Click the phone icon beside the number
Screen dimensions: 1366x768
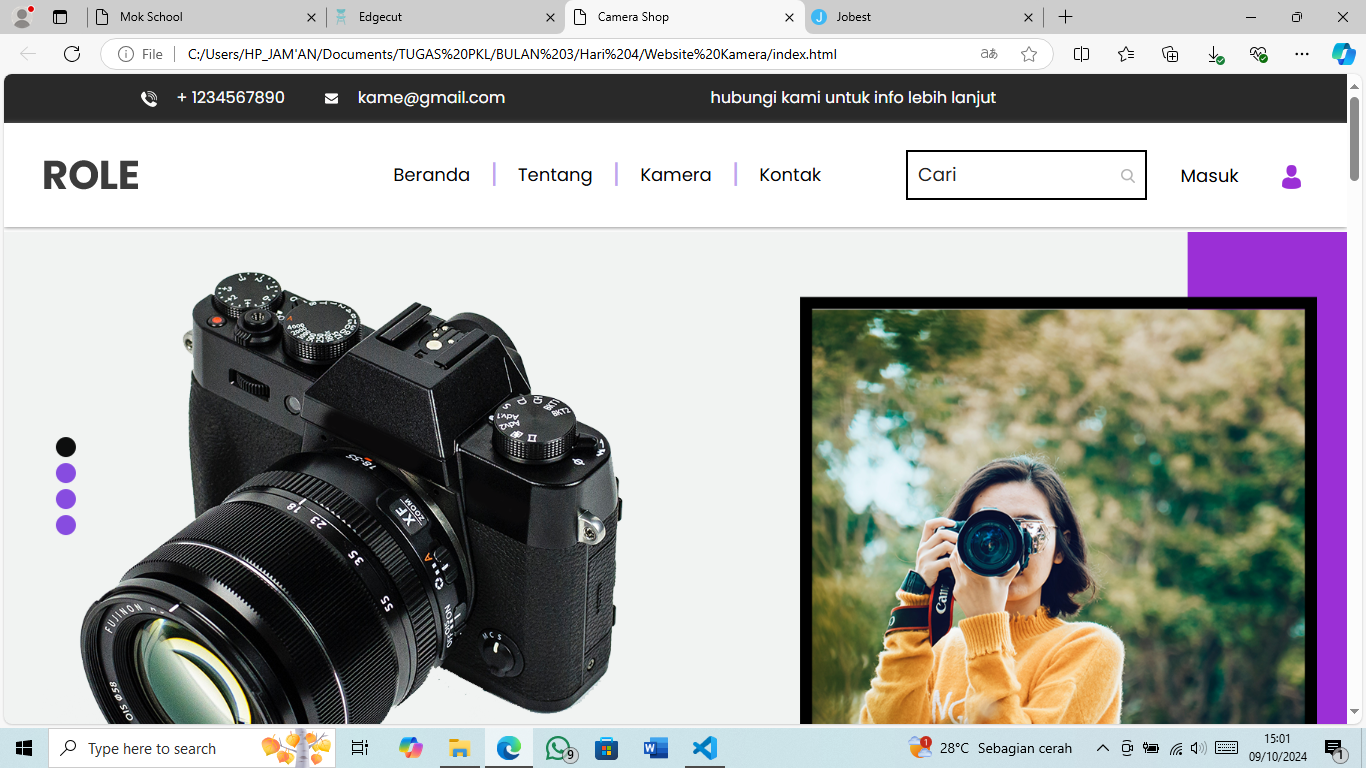(149, 98)
